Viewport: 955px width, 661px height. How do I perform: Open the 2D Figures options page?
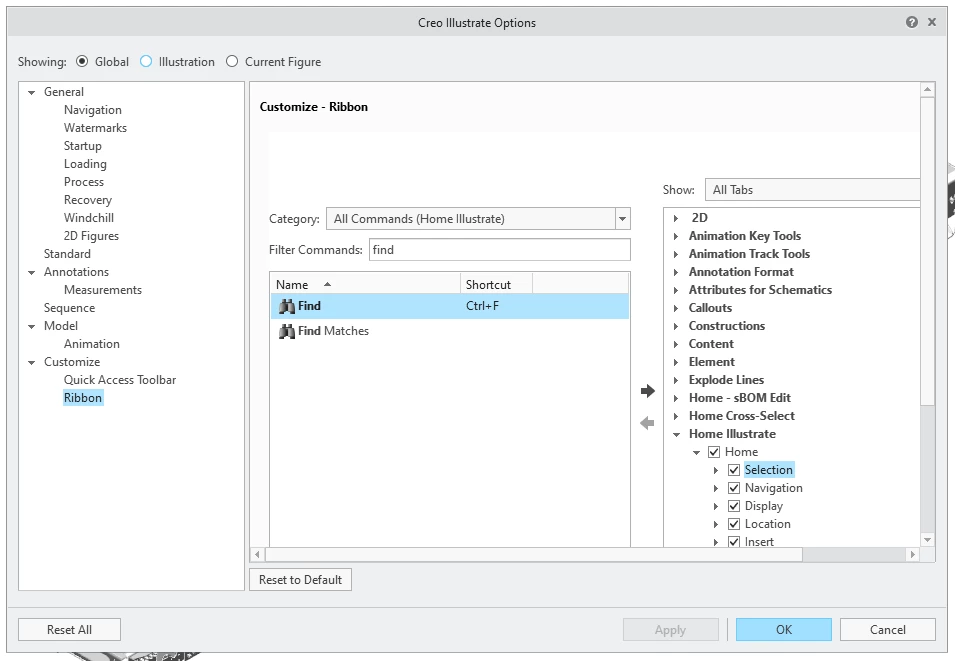coord(91,236)
